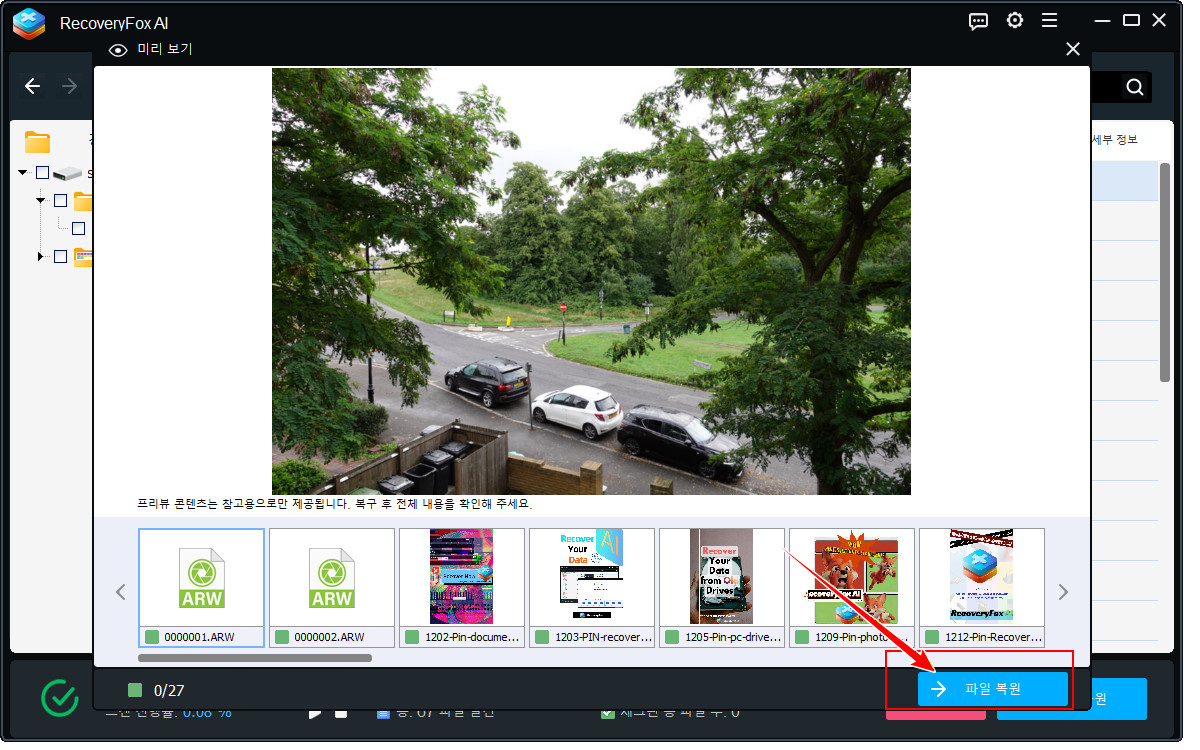Click the 파일 복원 restore button
The image size is (1200, 750).
point(992,689)
